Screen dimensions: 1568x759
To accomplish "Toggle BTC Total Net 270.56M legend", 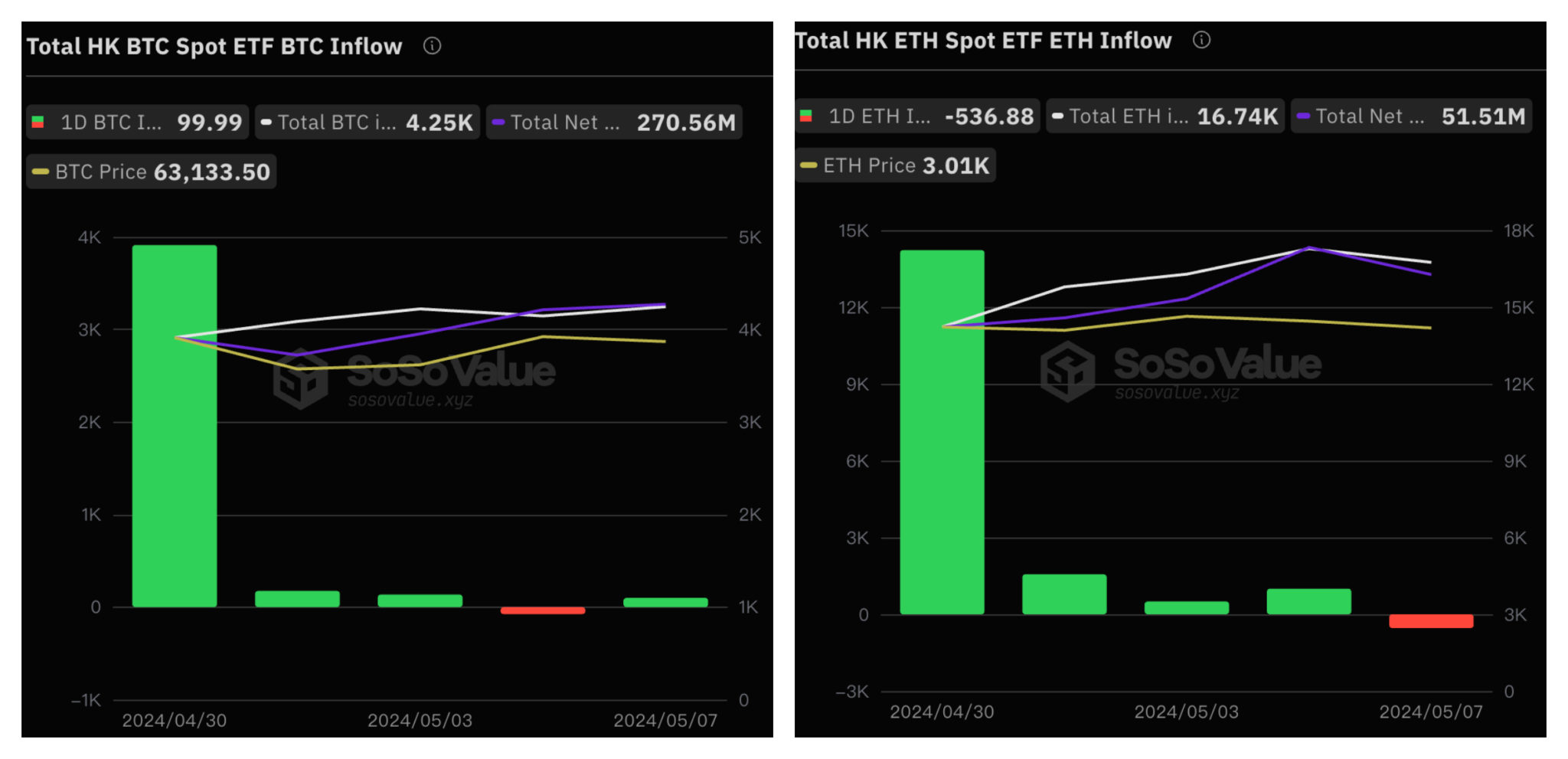I will tap(614, 122).
